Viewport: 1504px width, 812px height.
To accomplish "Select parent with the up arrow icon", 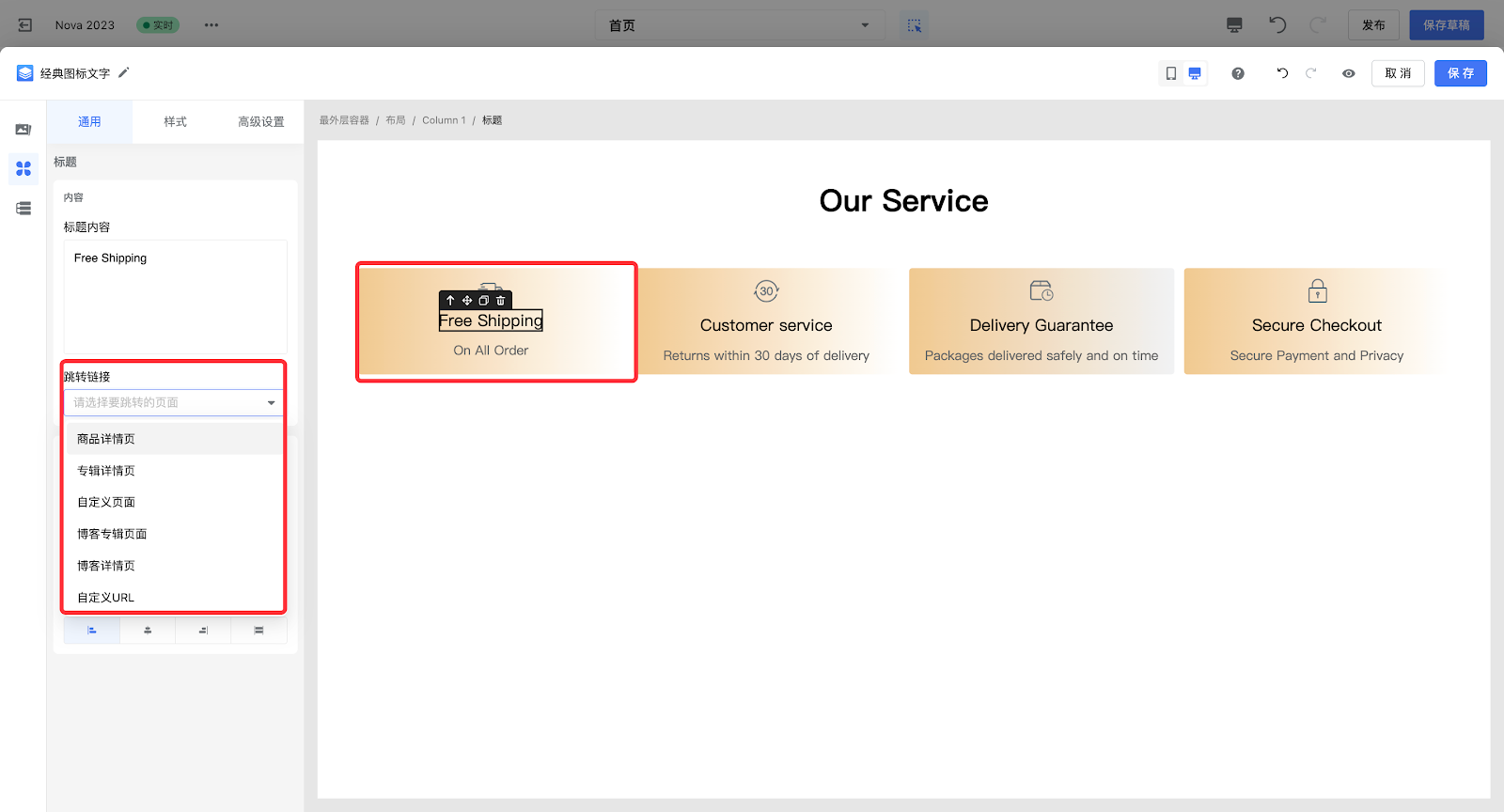I will [450, 301].
